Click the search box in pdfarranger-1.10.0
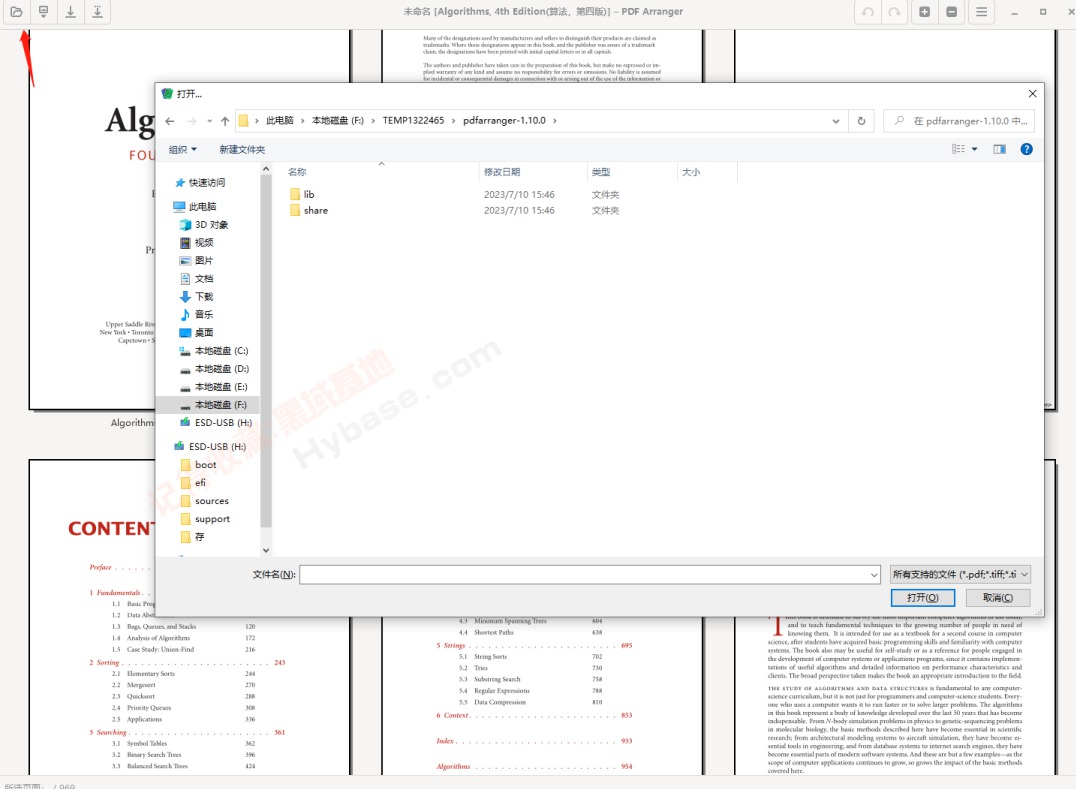The image size is (1076, 789). [959, 121]
